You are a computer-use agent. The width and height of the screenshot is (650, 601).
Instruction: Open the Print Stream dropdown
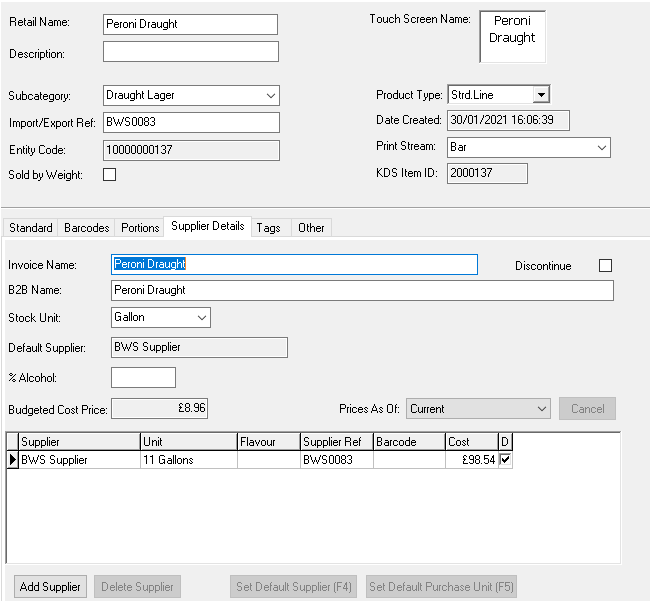coord(601,147)
